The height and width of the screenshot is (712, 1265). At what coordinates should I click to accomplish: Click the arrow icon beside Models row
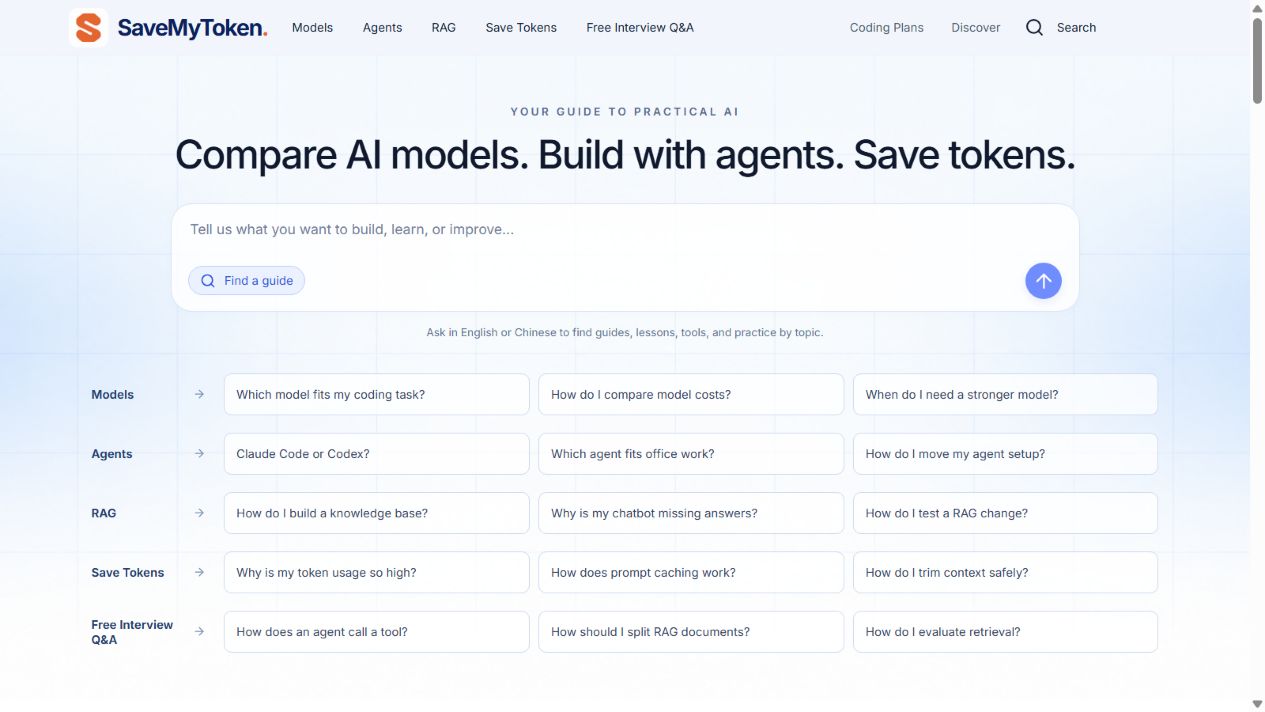(x=199, y=394)
